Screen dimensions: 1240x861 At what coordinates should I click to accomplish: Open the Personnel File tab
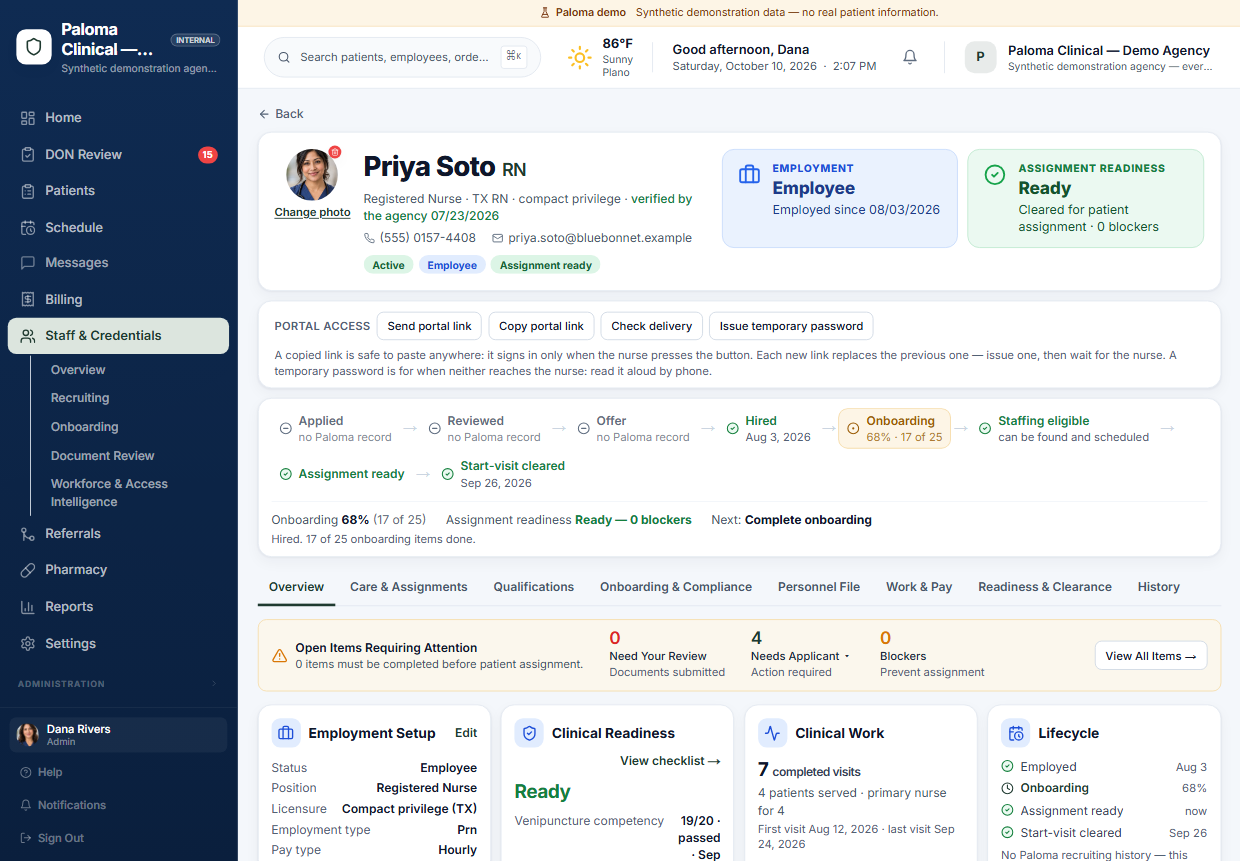[819, 587]
